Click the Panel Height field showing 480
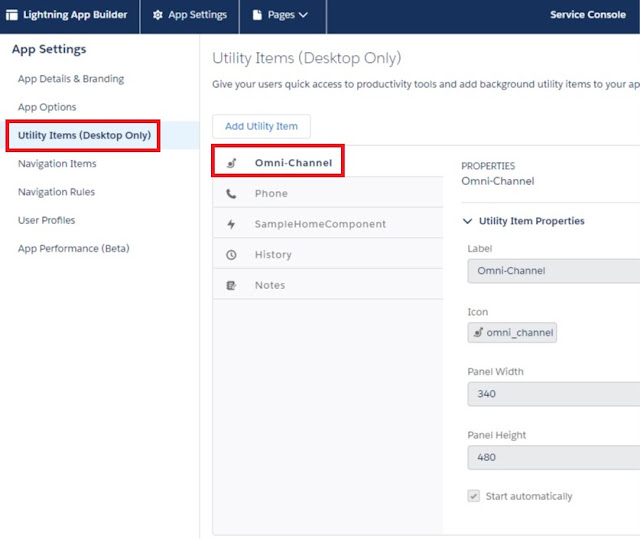 pos(553,457)
